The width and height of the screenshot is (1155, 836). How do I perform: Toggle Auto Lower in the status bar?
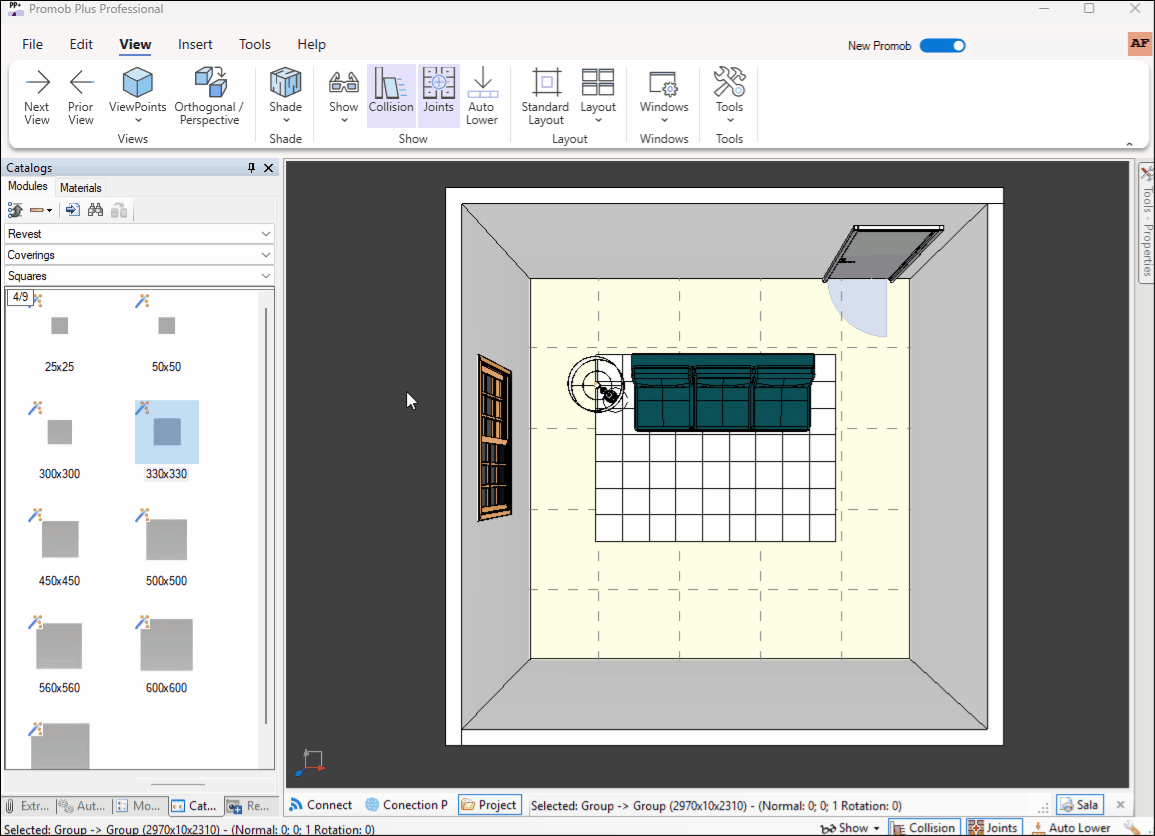(x=1071, y=828)
